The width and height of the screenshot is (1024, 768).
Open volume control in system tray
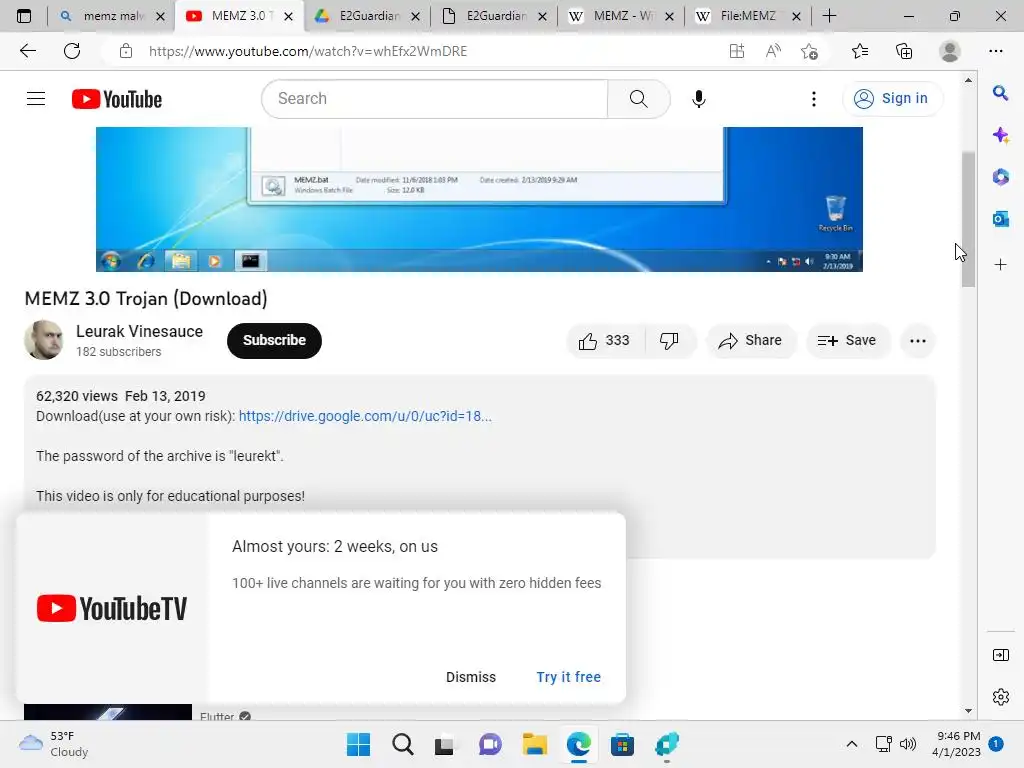[908, 744]
